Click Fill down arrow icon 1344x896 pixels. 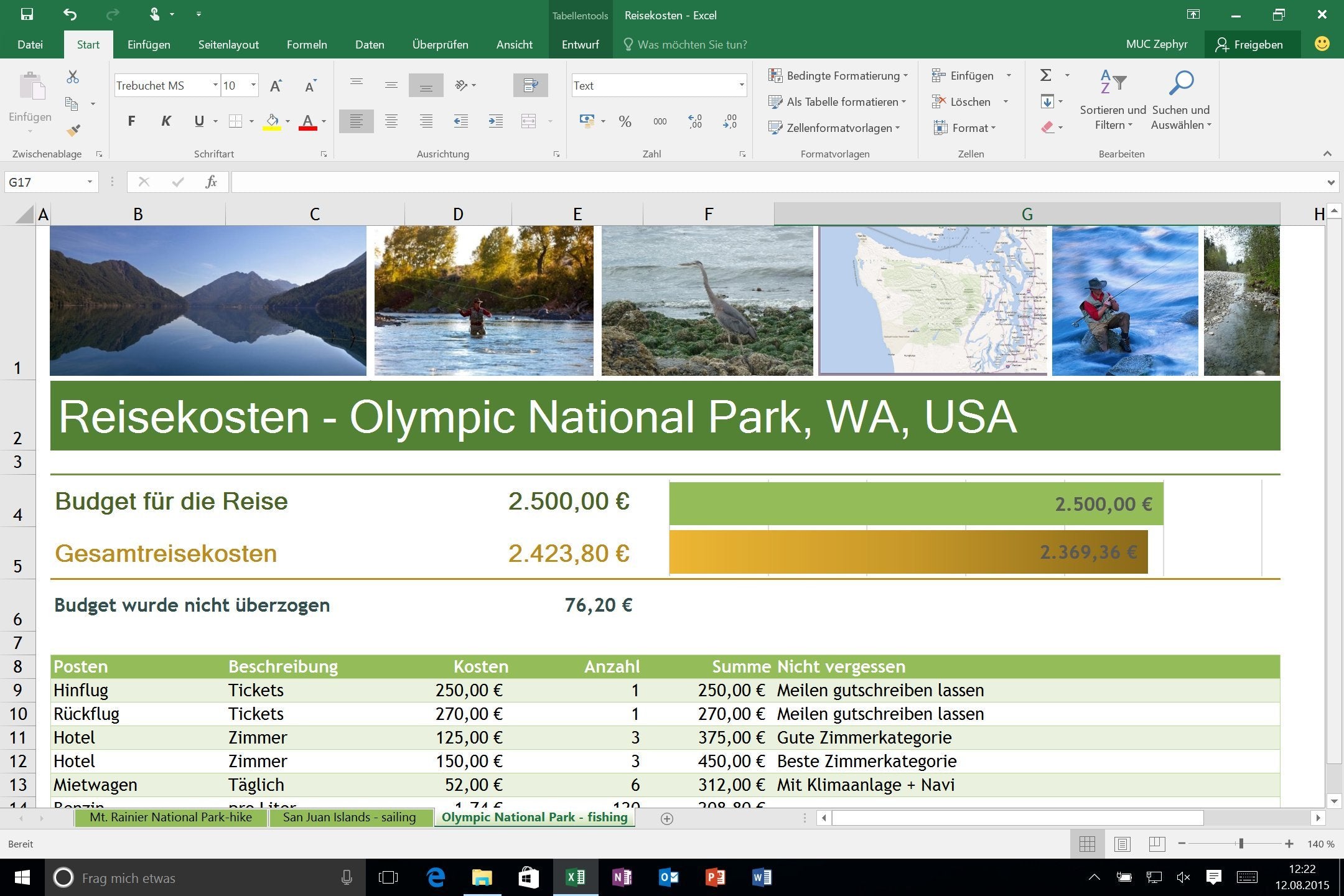[x=1047, y=101]
